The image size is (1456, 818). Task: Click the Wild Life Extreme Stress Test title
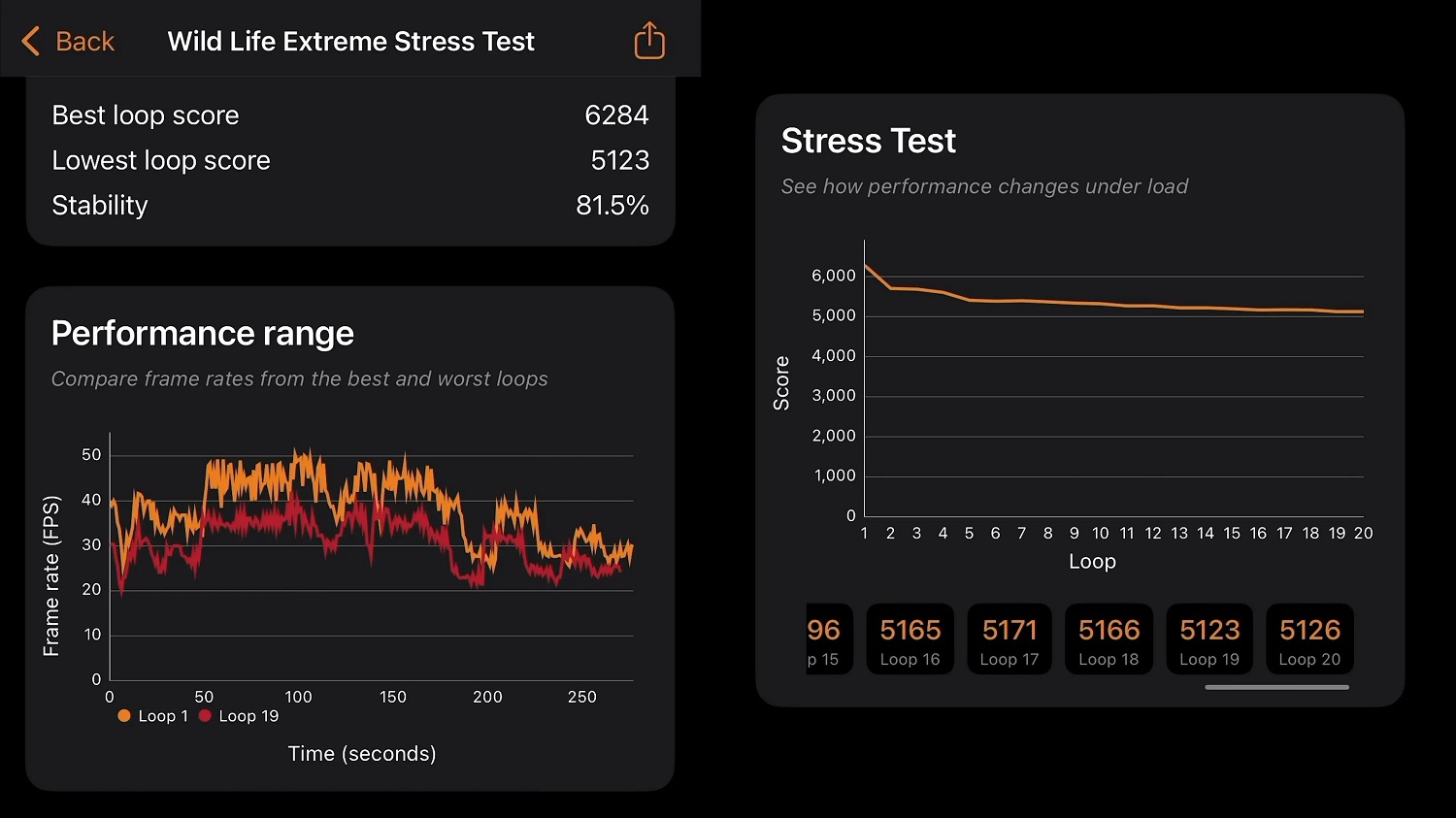(350, 41)
